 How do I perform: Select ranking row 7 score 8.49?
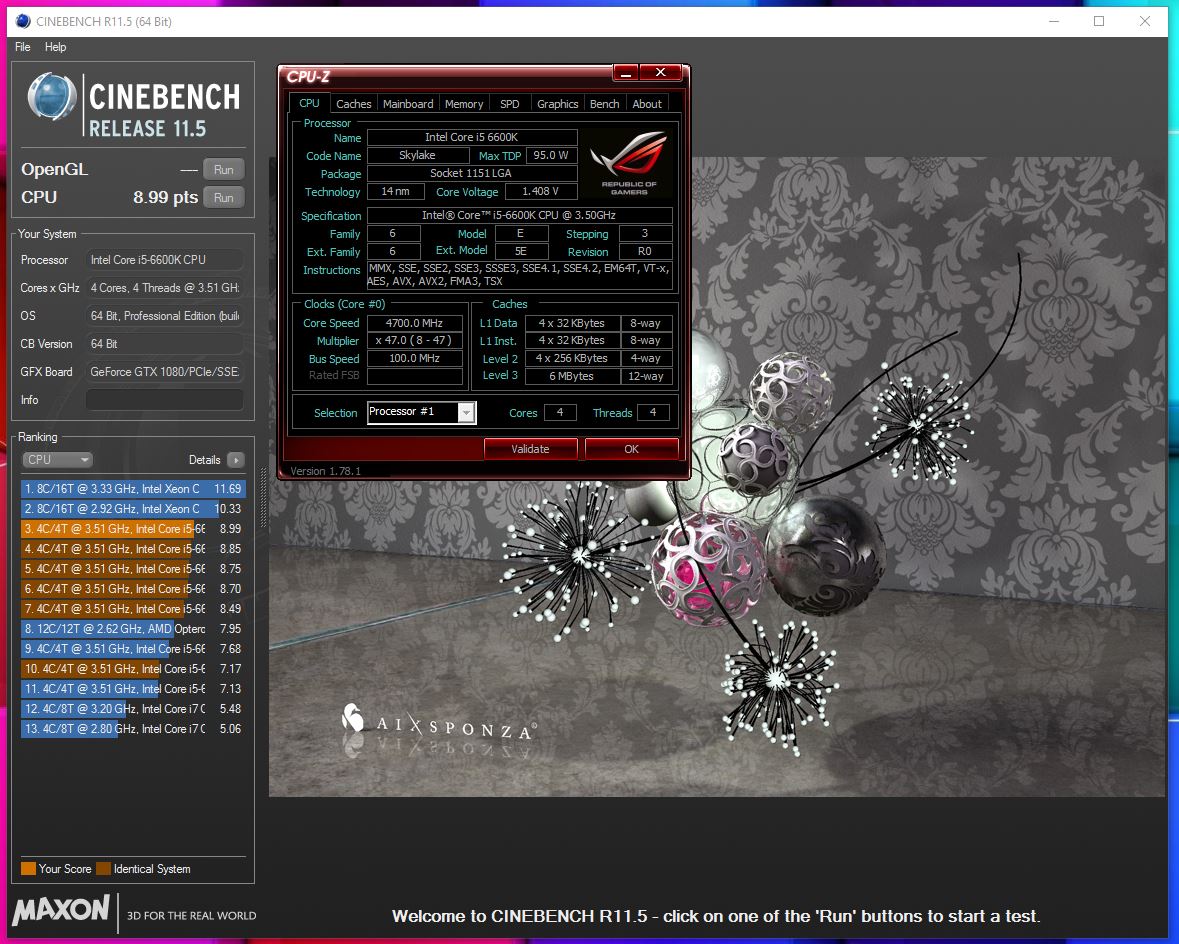click(x=133, y=609)
